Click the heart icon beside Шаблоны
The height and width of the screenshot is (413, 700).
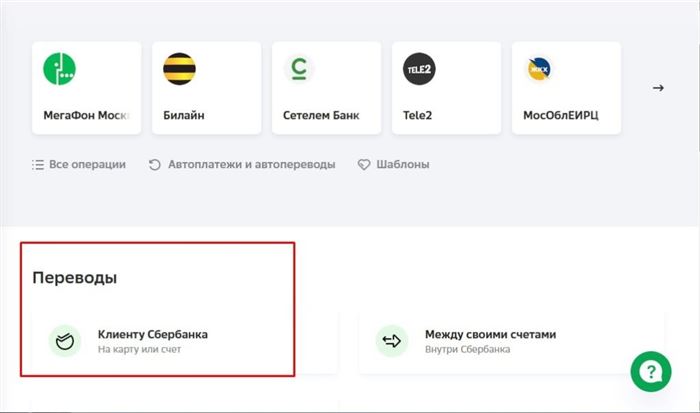point(364,165)
